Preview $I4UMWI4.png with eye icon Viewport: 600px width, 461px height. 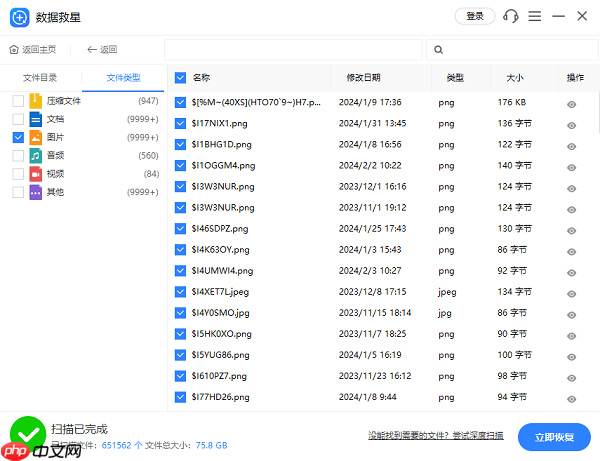click(x=572, y=273)
